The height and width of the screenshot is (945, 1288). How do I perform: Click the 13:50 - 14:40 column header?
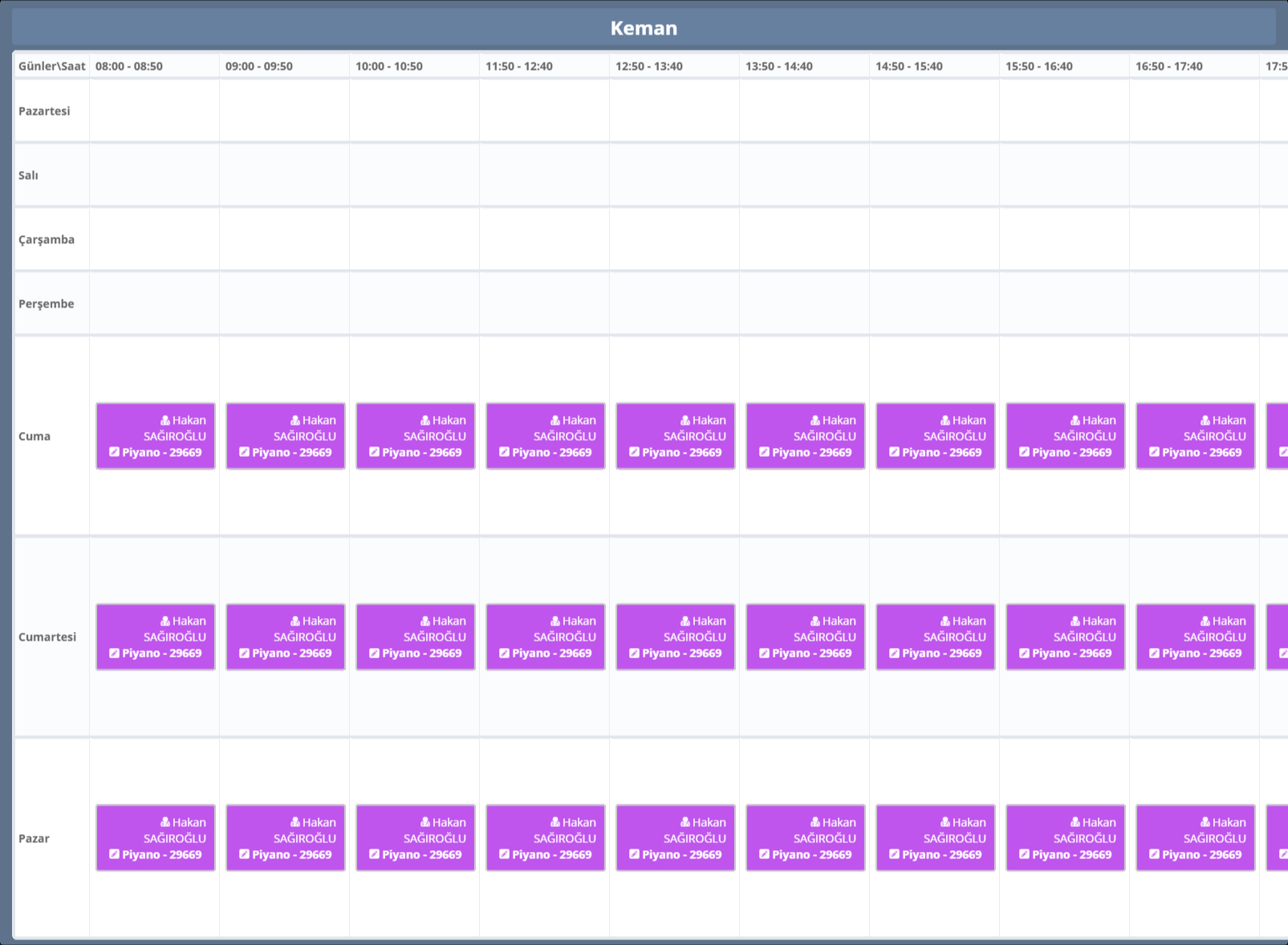(x=779, y=67)
